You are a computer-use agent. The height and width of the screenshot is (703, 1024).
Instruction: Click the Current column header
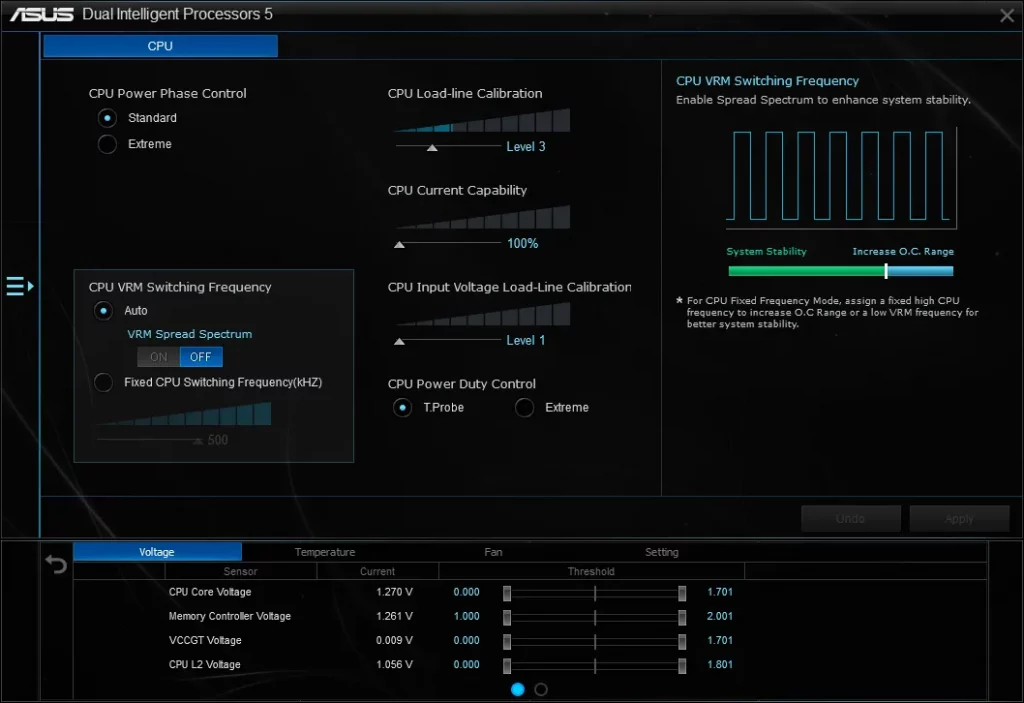click(377, 572)
